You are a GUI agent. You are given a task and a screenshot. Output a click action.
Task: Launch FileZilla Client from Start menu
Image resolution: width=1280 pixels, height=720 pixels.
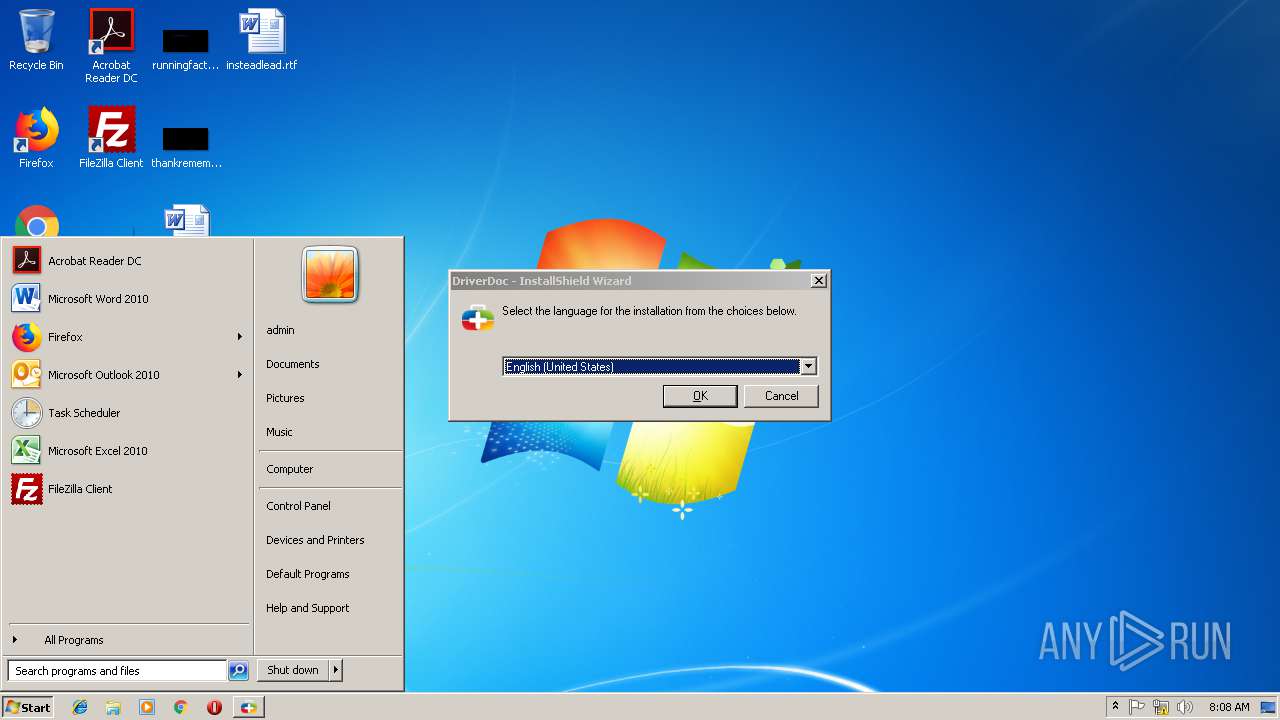(x=127, y=489)
